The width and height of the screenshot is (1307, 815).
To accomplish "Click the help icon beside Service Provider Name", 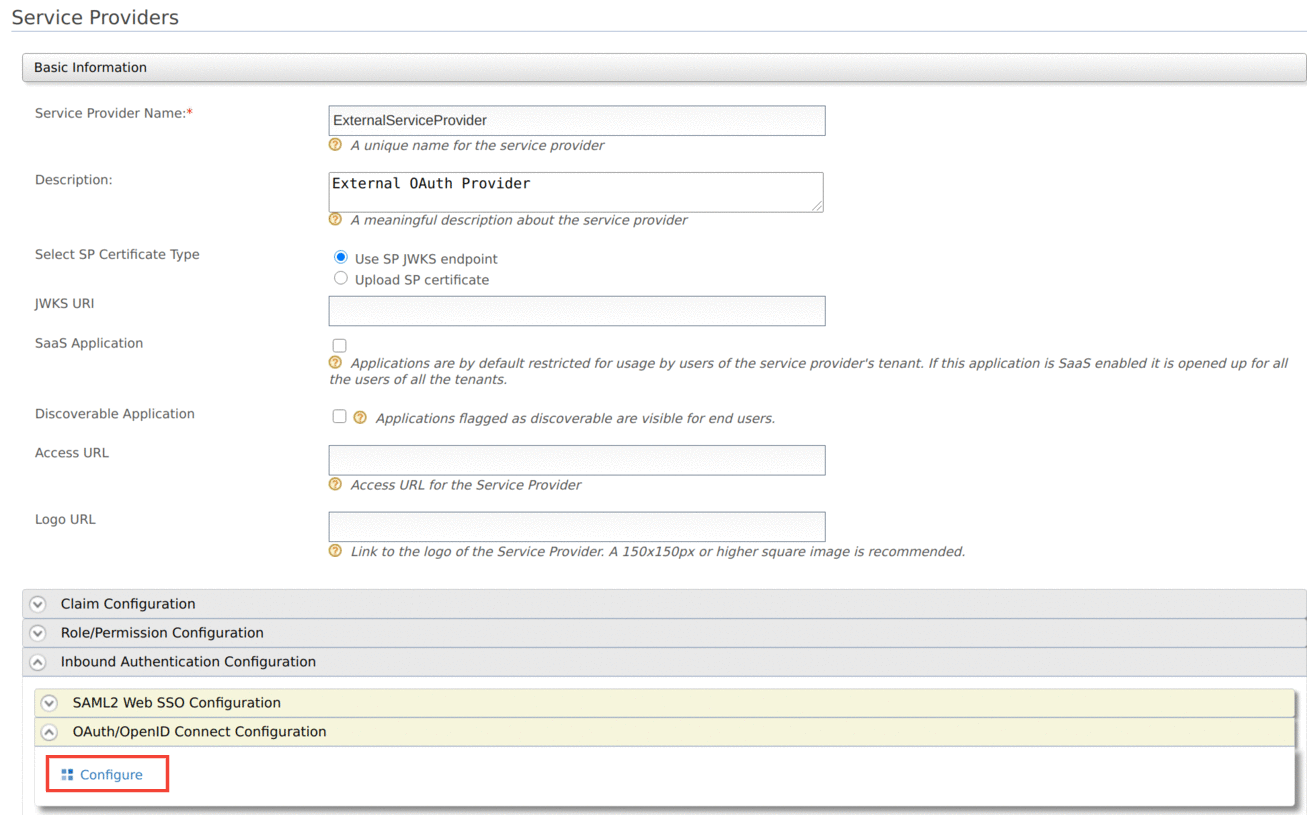I will click(x=335, y=145).
